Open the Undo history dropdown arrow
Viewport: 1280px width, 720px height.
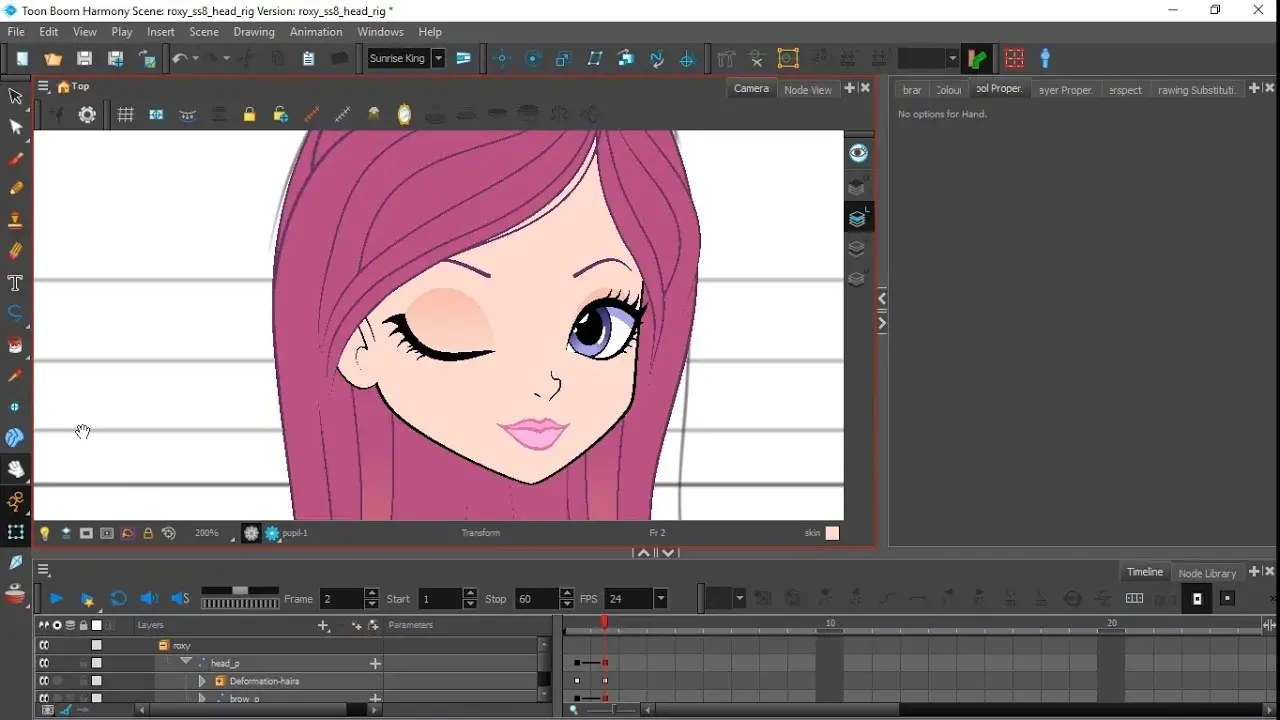(x=195, y=59)
